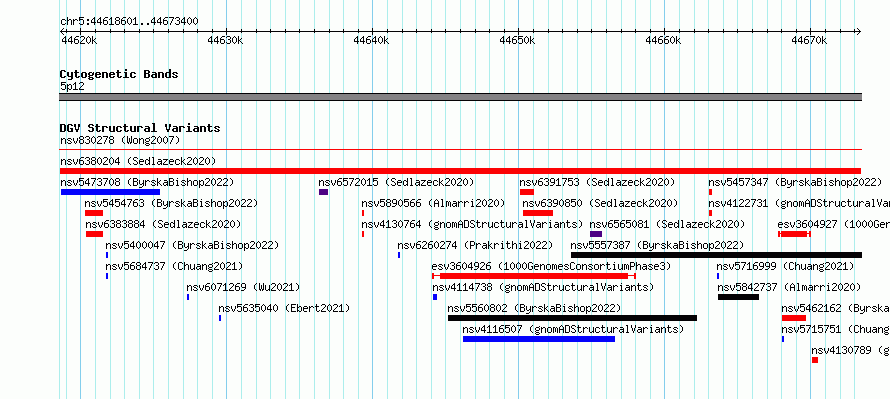890x399 pixels.
Task: Open nsv5400047 (ByrskaBishop2022) variant label
Action: [192, 245]
